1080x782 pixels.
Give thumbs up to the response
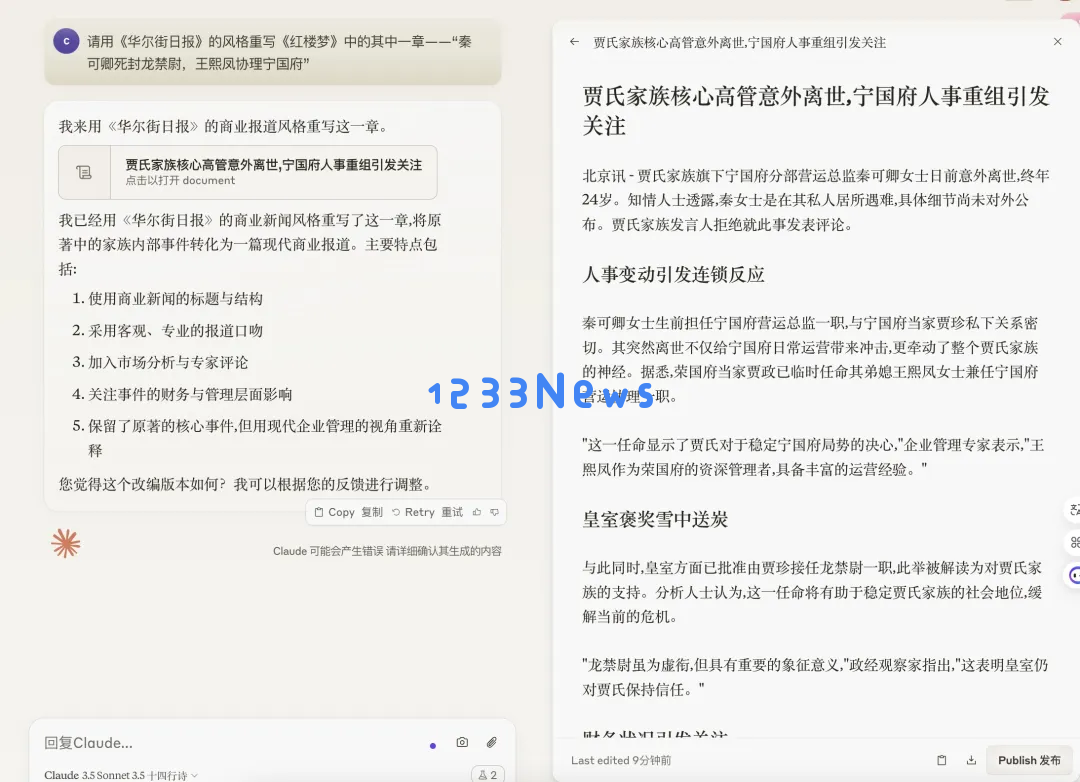click(477, 512)
